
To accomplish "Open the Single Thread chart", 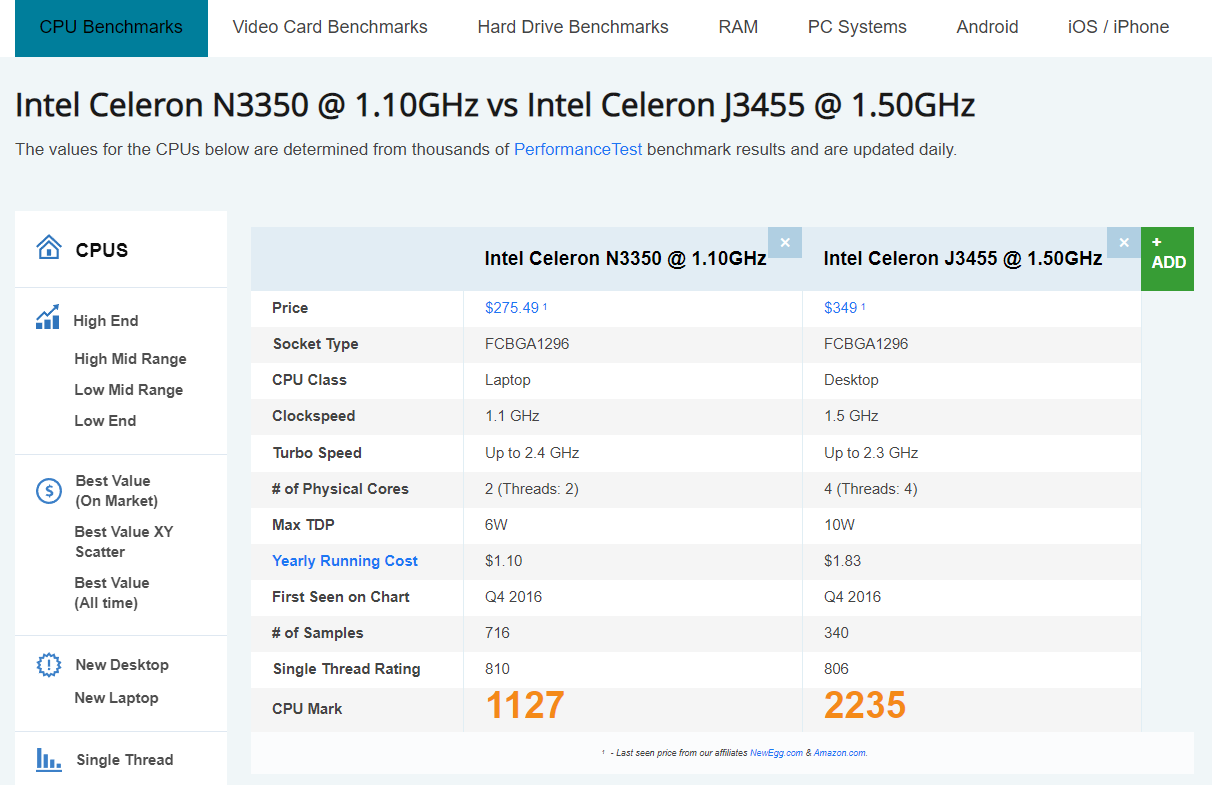I will [x=125, y=760].
